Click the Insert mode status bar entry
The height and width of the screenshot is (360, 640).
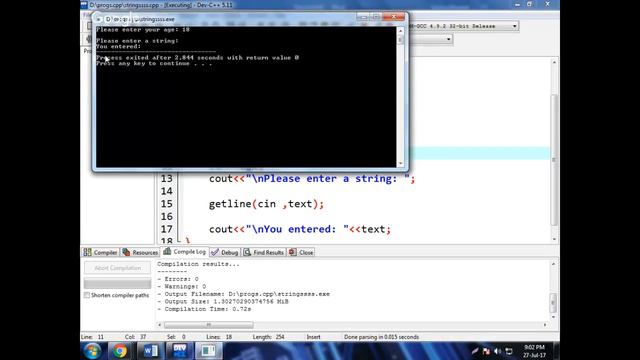coord(313,337)
